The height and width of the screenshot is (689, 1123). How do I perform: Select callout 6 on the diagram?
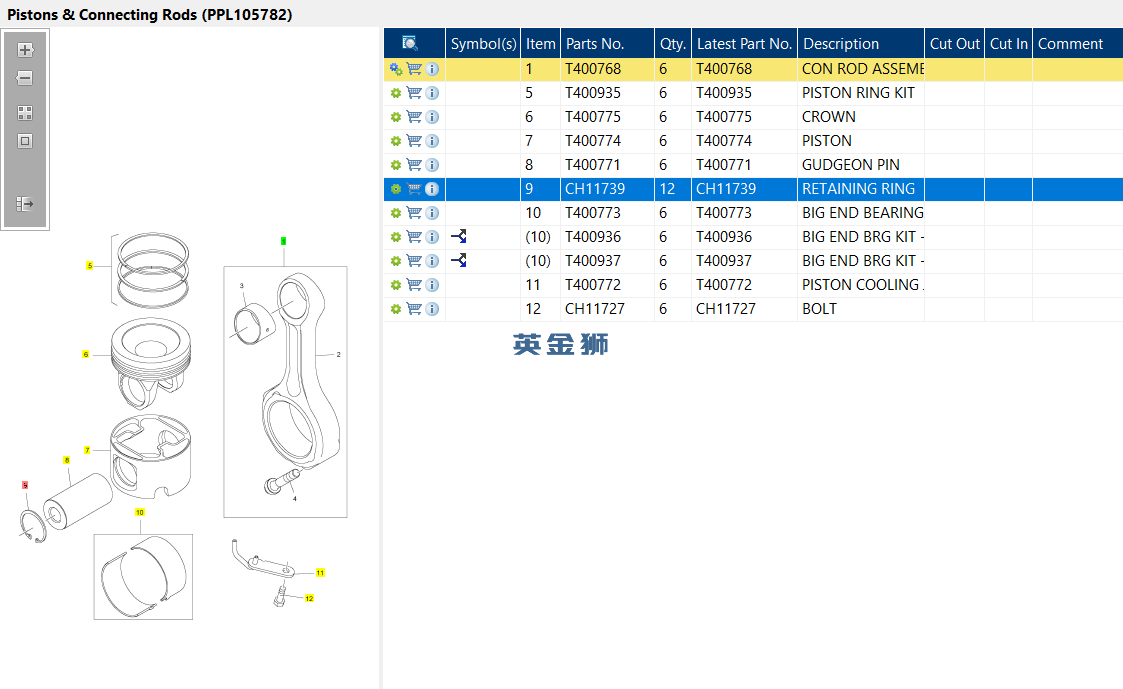click(86, 355)
